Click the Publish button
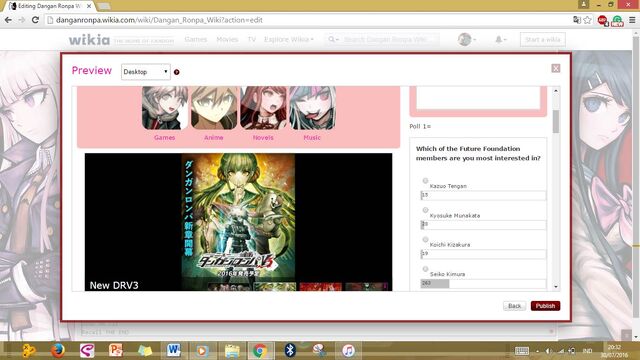This screenshot has height=360, width=640. (x=545, y=306)
